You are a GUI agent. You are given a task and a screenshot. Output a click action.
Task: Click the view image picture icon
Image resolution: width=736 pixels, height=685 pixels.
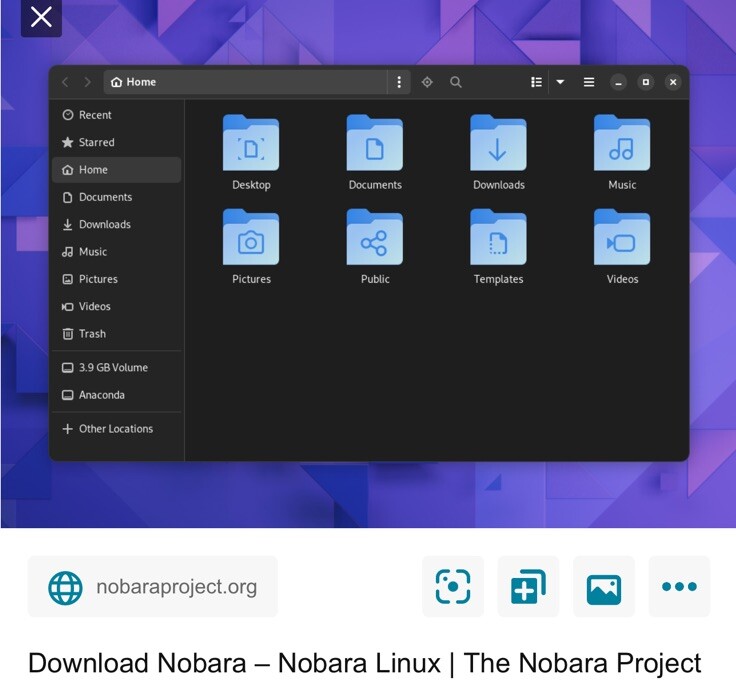(604, 586)
